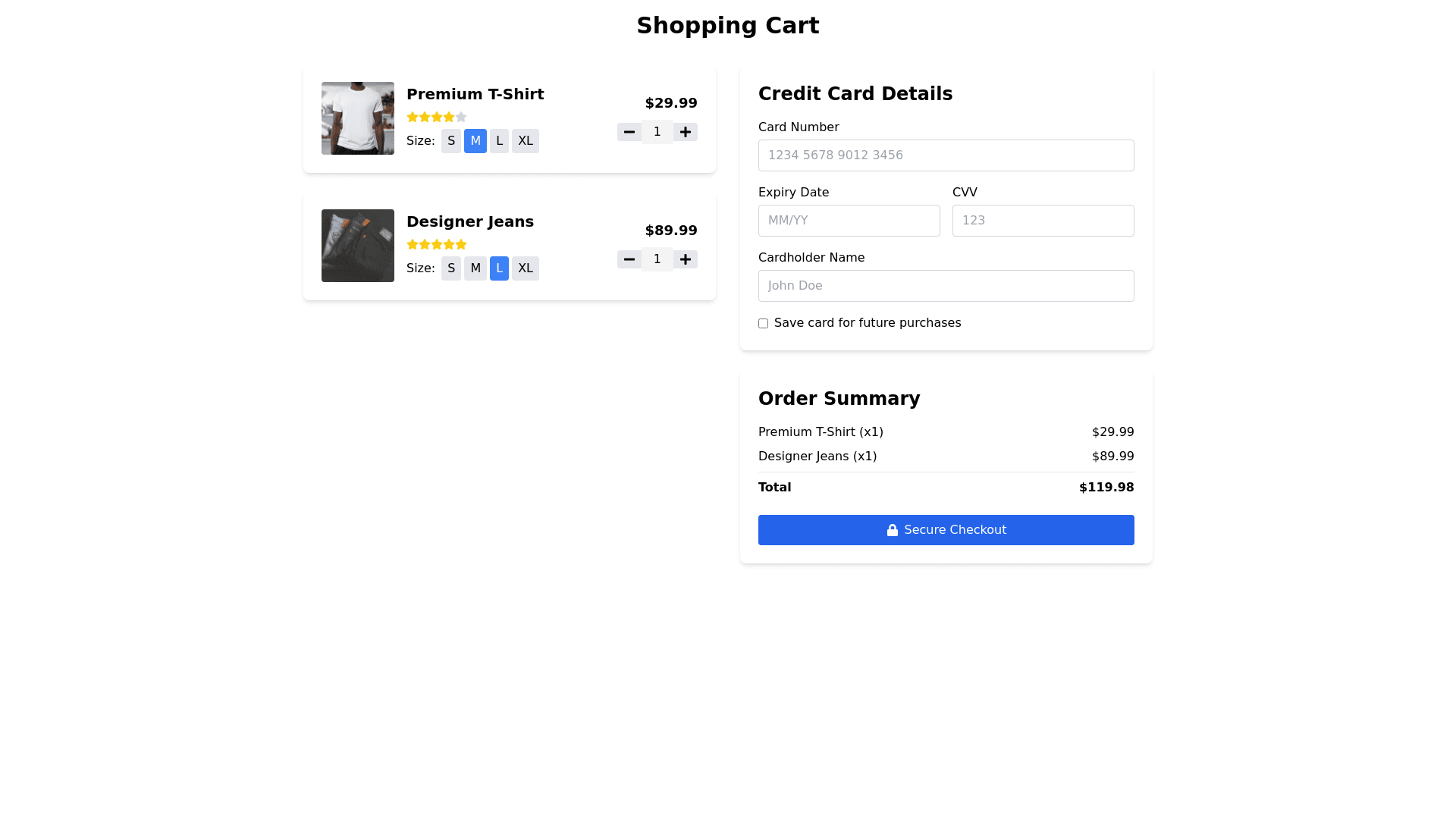
Task: Click the Expiry Date input
Action: [x=849, y=221]
